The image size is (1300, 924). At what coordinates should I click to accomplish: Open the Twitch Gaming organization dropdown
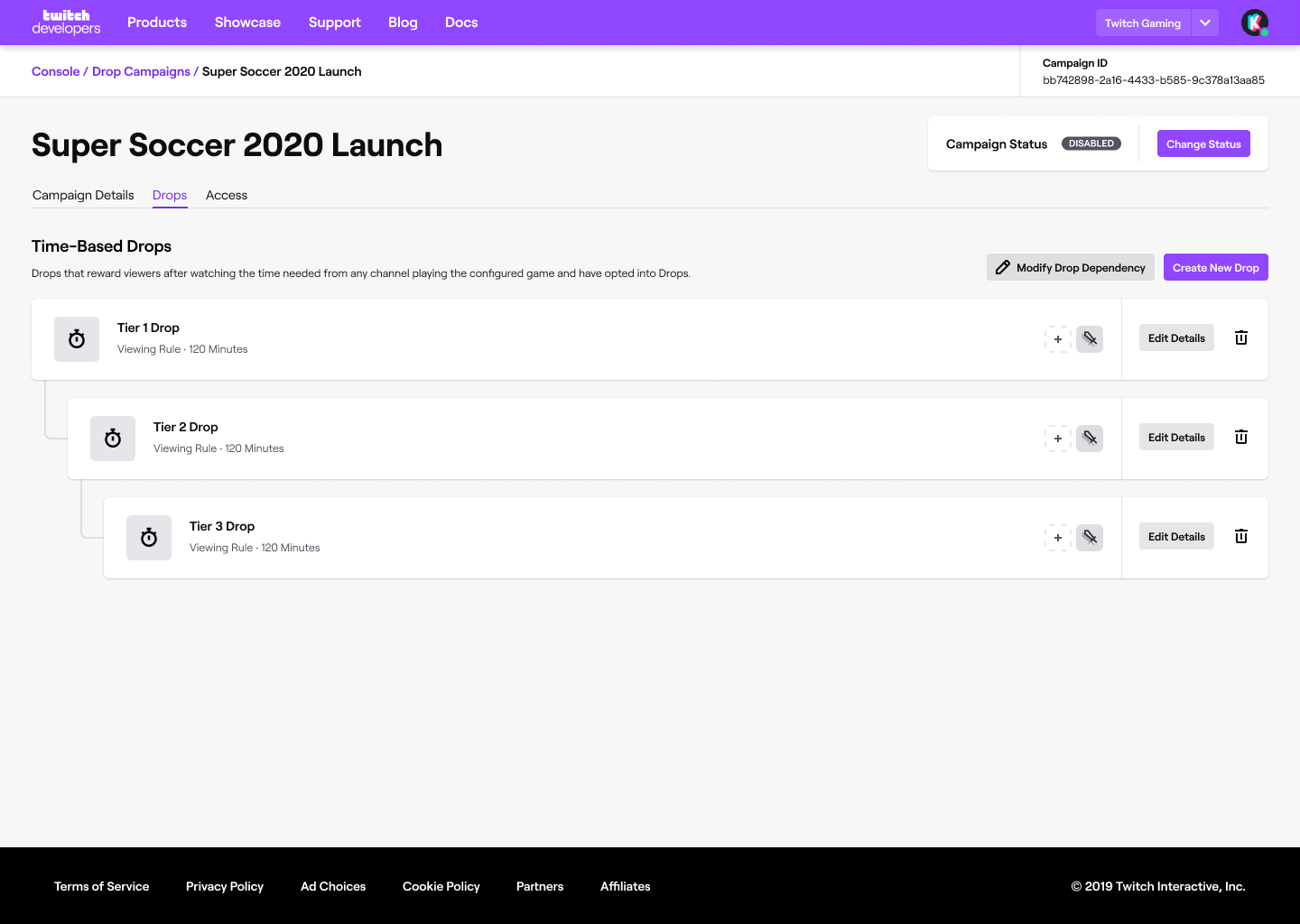tap(1204, 22)
